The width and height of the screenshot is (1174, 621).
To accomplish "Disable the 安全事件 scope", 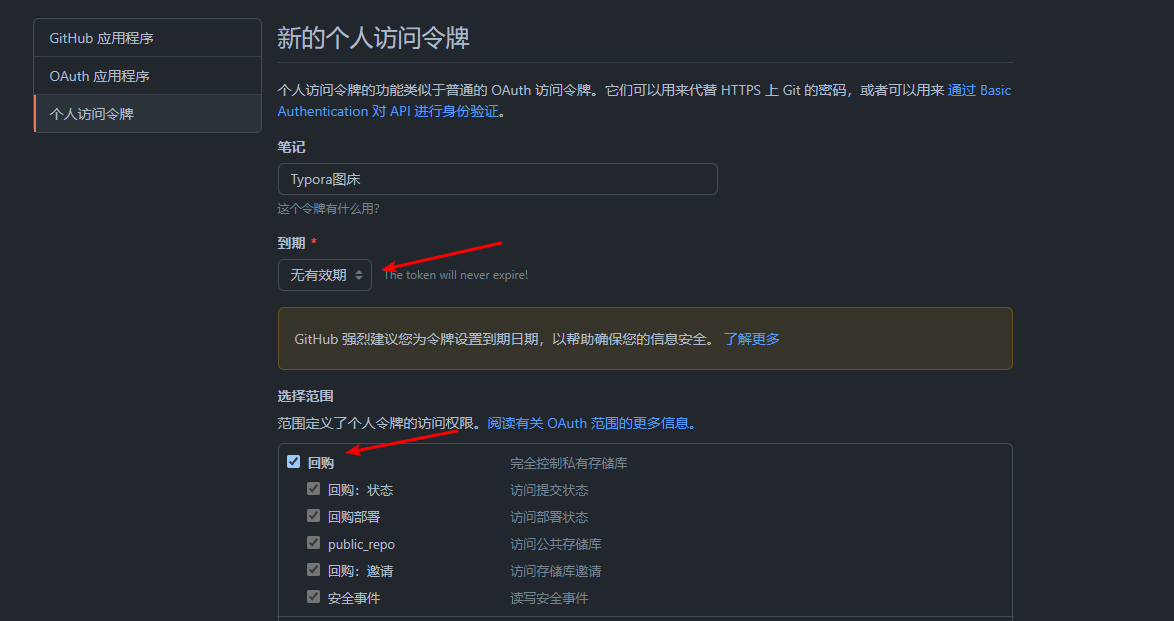I will (x=314, y=597).
